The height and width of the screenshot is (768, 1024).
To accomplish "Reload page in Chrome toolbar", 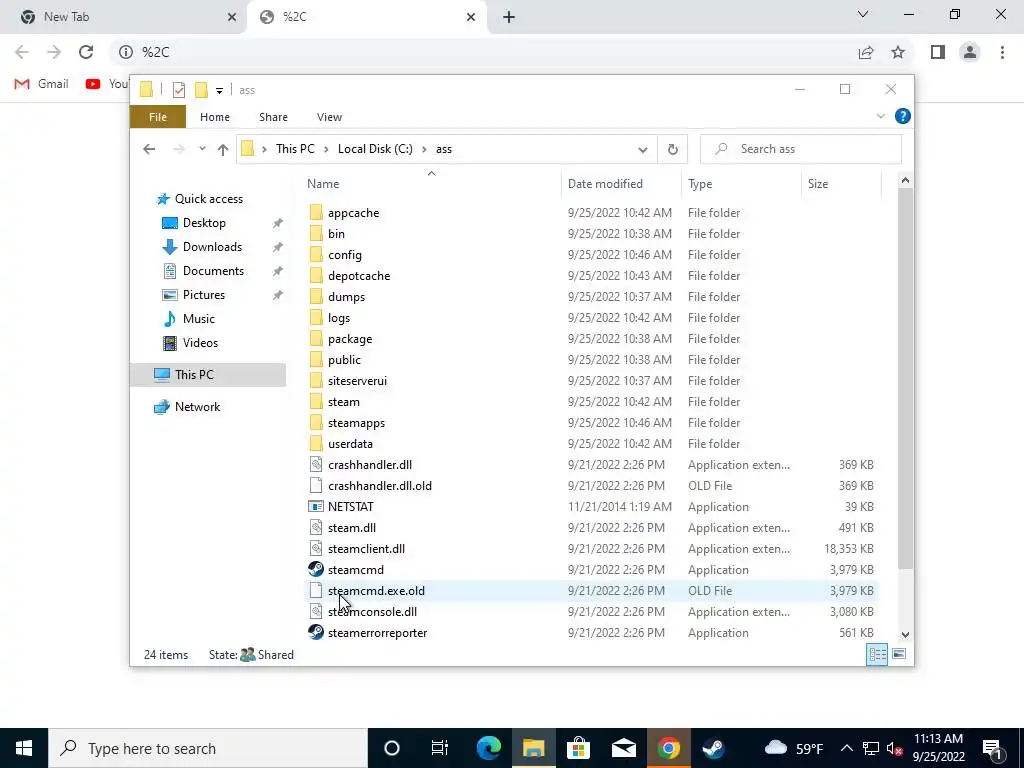I will 86,52.
